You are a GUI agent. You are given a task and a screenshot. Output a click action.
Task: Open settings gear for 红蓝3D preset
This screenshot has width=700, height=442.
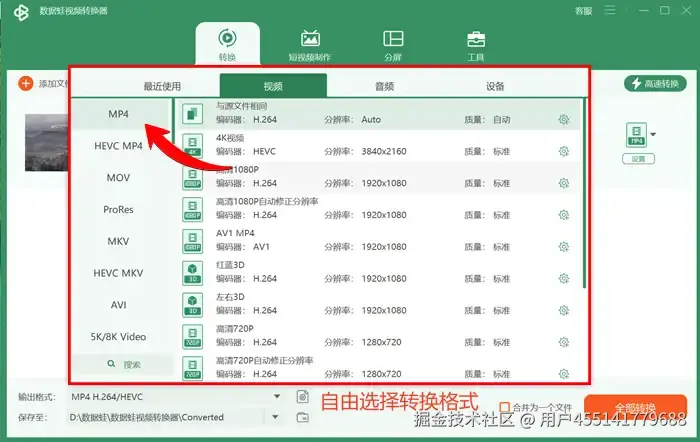click(564, 279)
